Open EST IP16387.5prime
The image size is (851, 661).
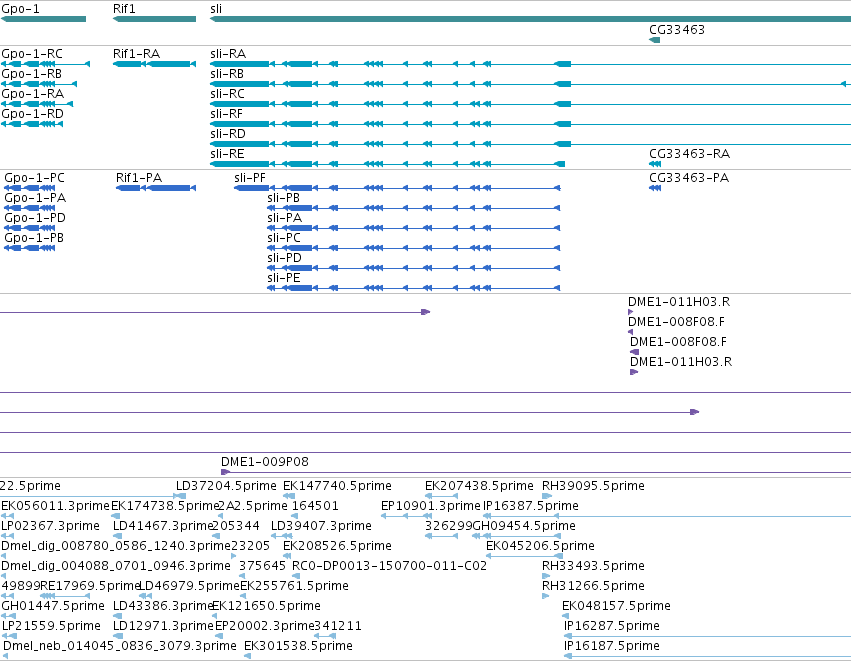[531, 506]
